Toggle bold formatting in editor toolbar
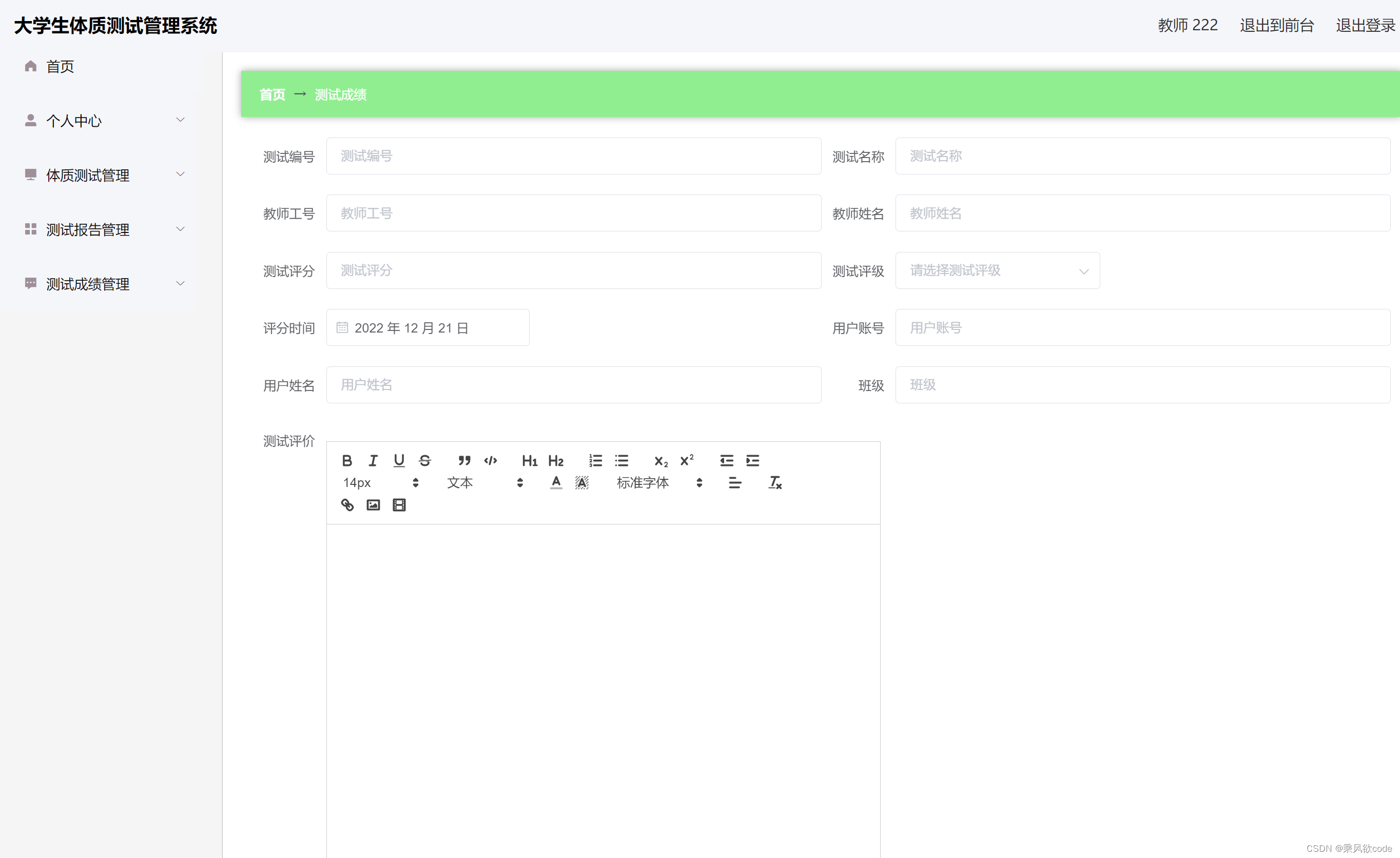Image resolution: width=1400 pixels, height=858 pixels. (x=346, y=460)
